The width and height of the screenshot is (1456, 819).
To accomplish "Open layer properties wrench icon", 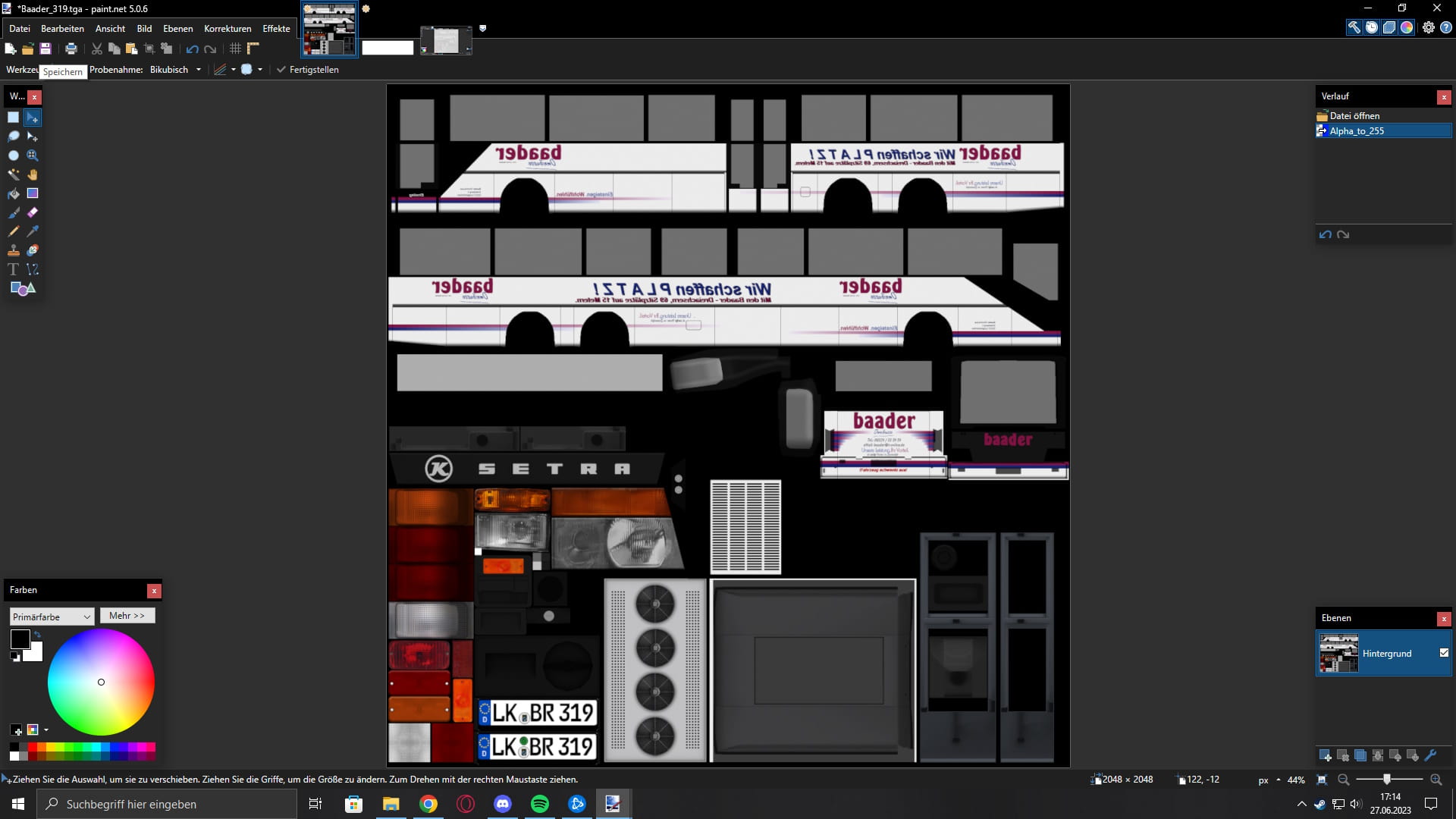I will click(x=1430, y=755).
